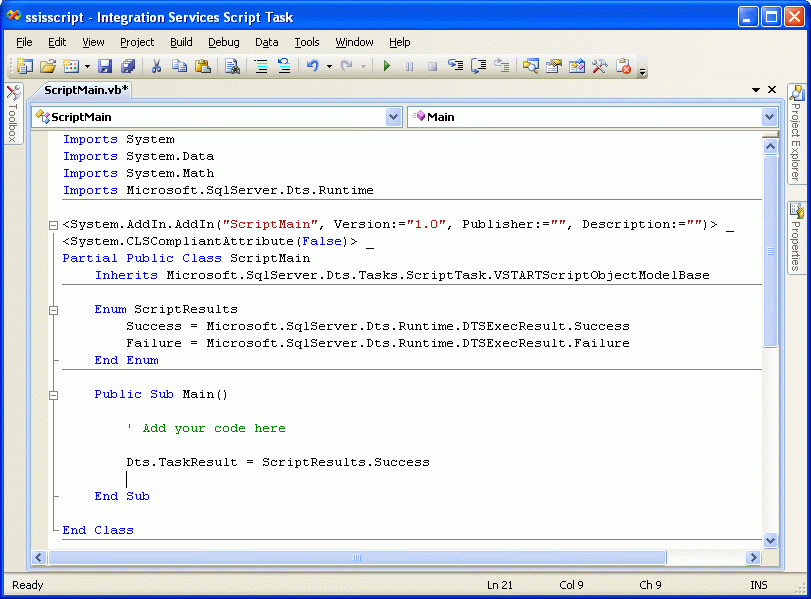Click the Cut scissors icon
Image resolution: width=811 pixels, height=599 pixels.
click(x=156, y=66)
